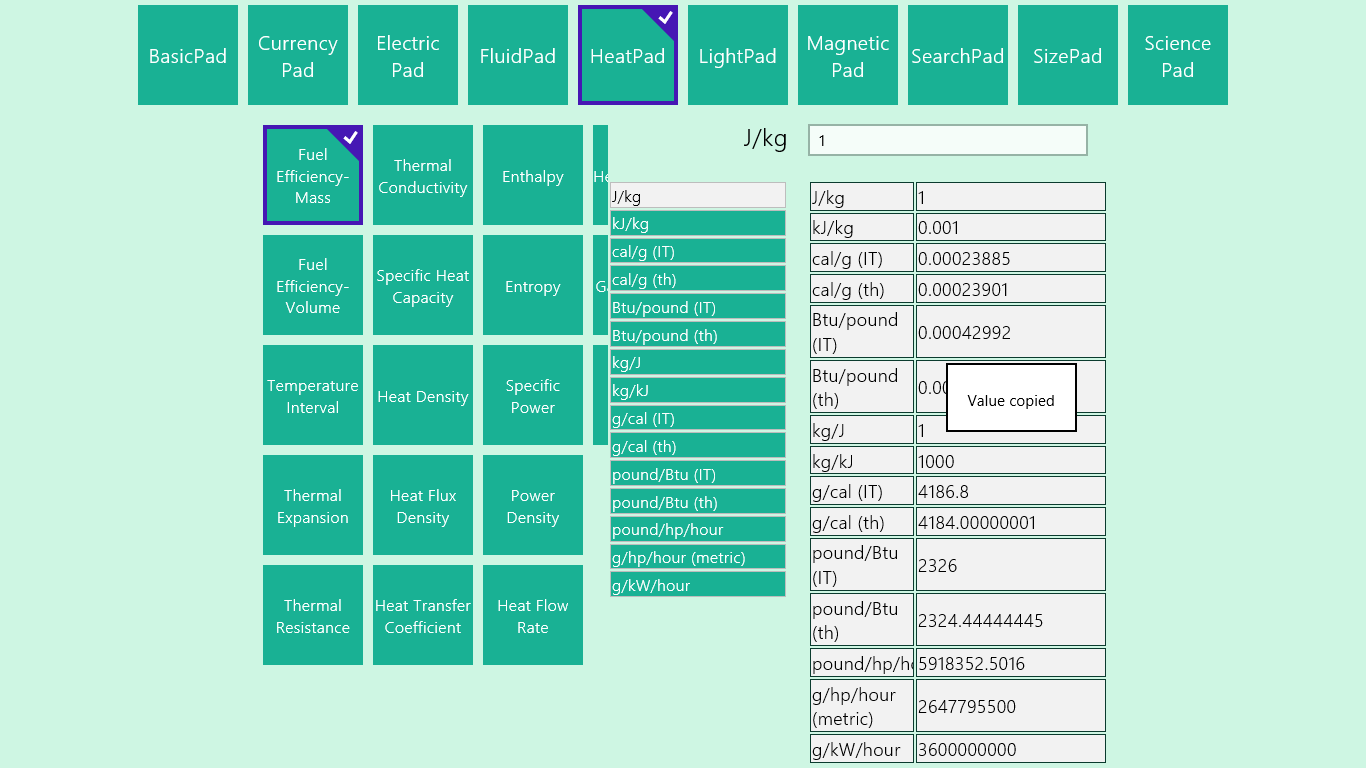Switch to the Currency Pad tile

[298, 55]
